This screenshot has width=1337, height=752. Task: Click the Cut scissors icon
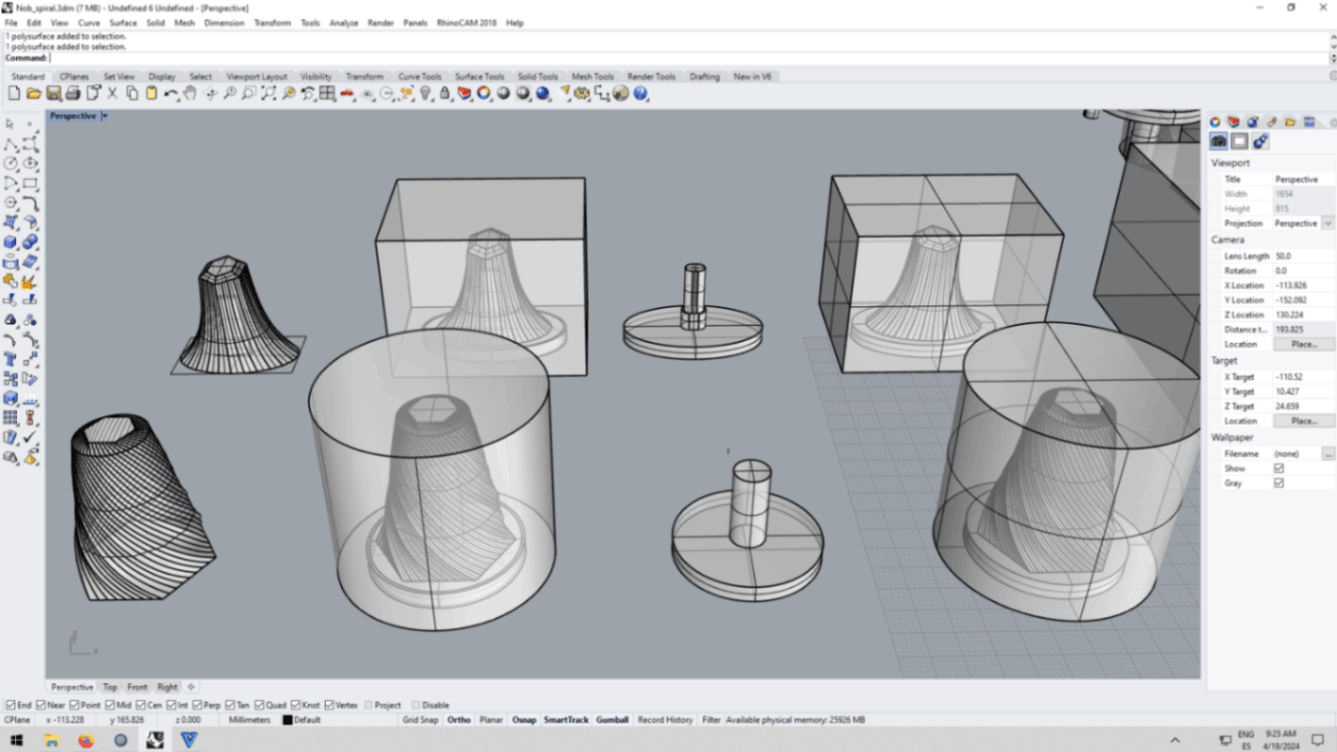112,93
